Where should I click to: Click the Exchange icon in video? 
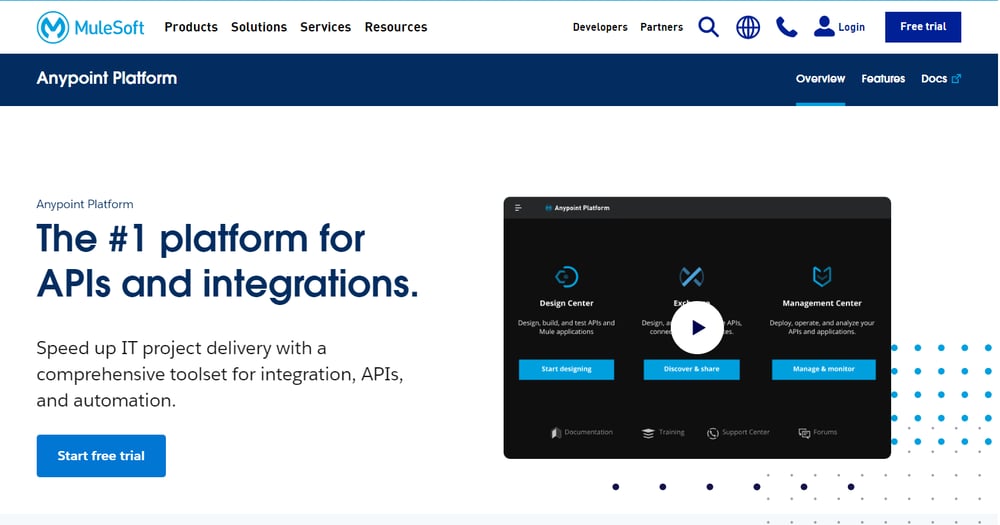tap(691, 277)
